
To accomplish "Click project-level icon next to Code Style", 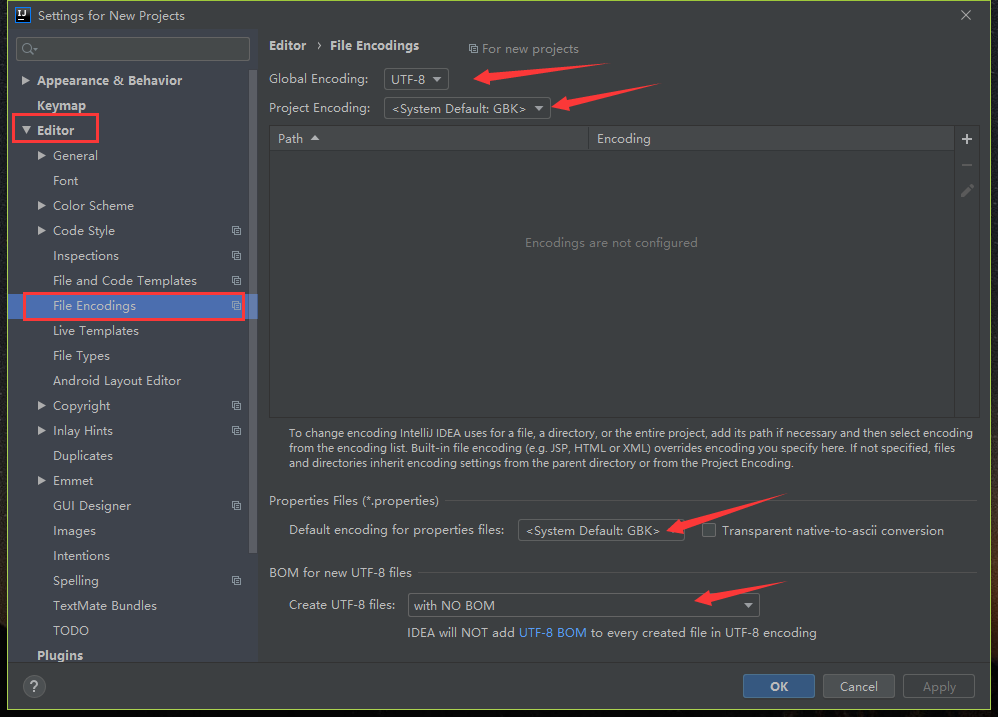I will (236, 230).
